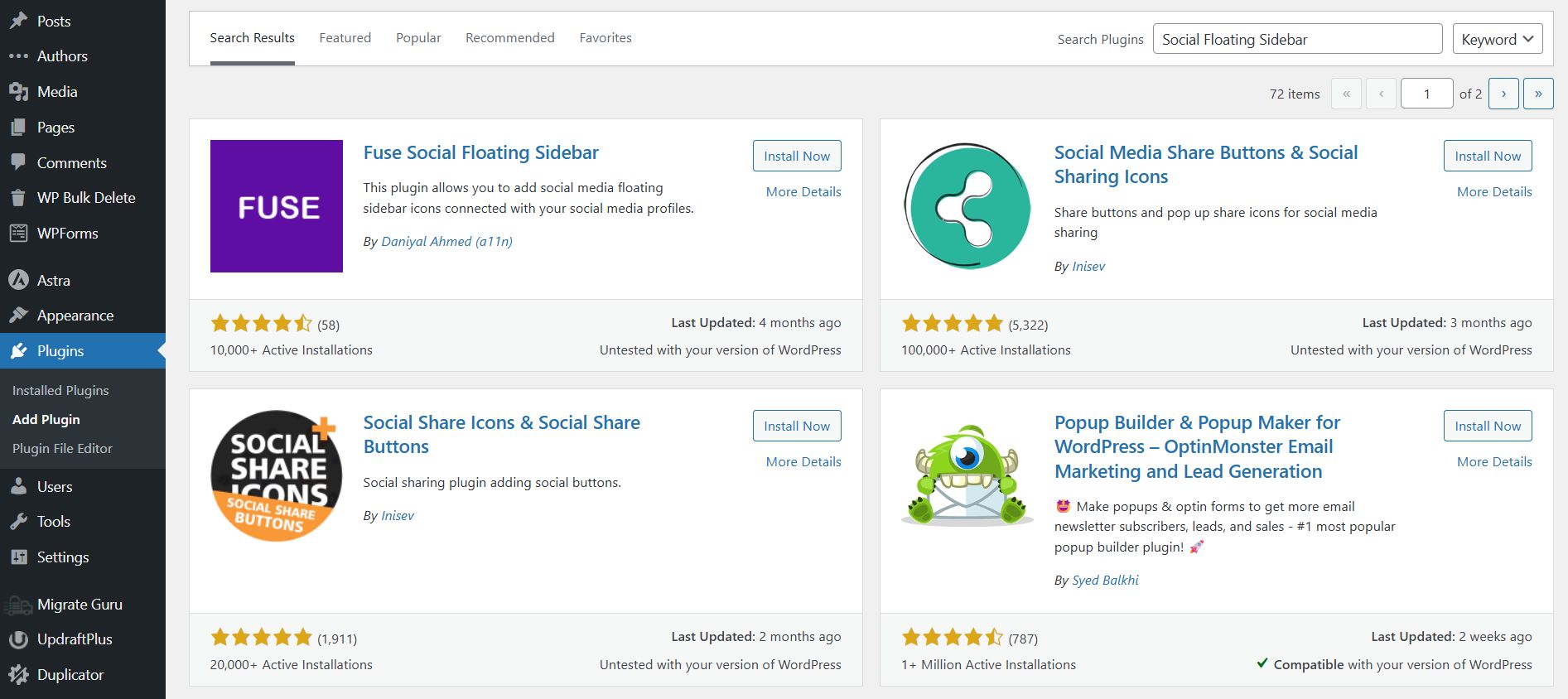Go to next page of results
Image resolution: width=1568 pixels, height=699 pixels.
point(1503,94)
